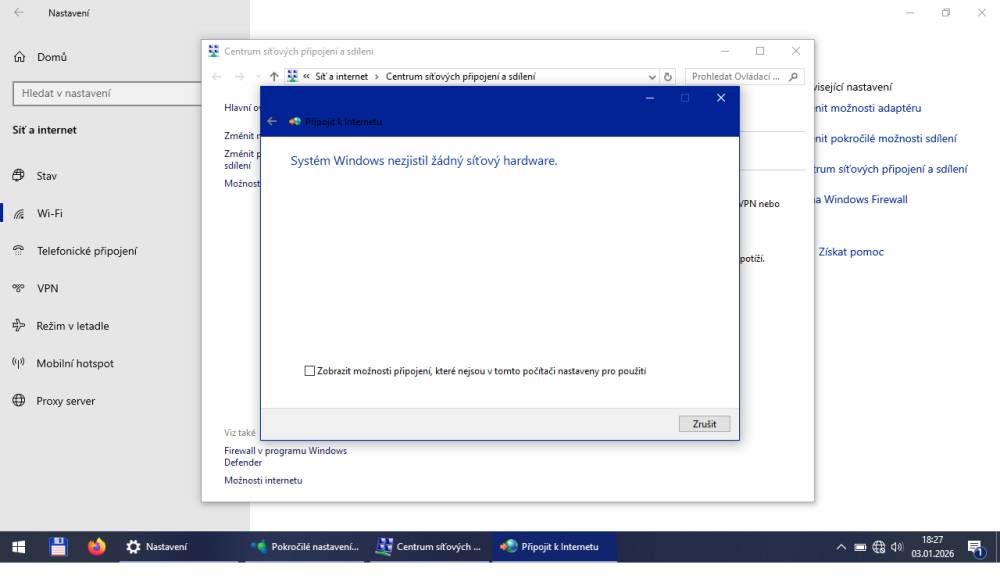This screenshot has height=586, width=1000.
Task: Click the volume speaker icon in tray
Action: coord(897,547)
